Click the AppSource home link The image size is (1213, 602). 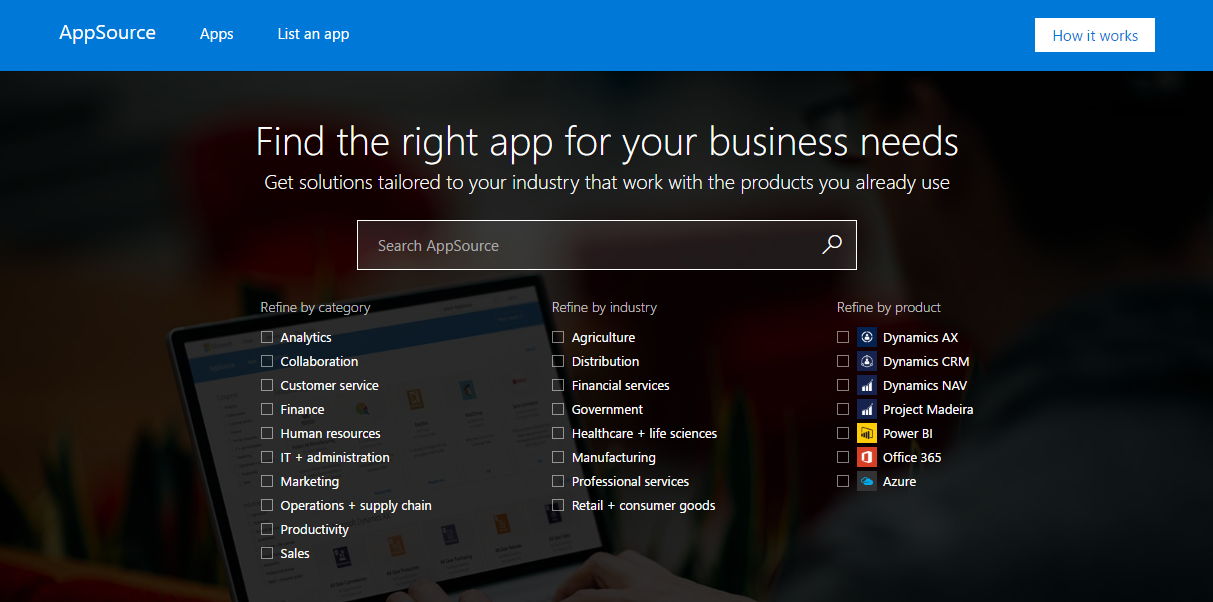coord(107,33)
